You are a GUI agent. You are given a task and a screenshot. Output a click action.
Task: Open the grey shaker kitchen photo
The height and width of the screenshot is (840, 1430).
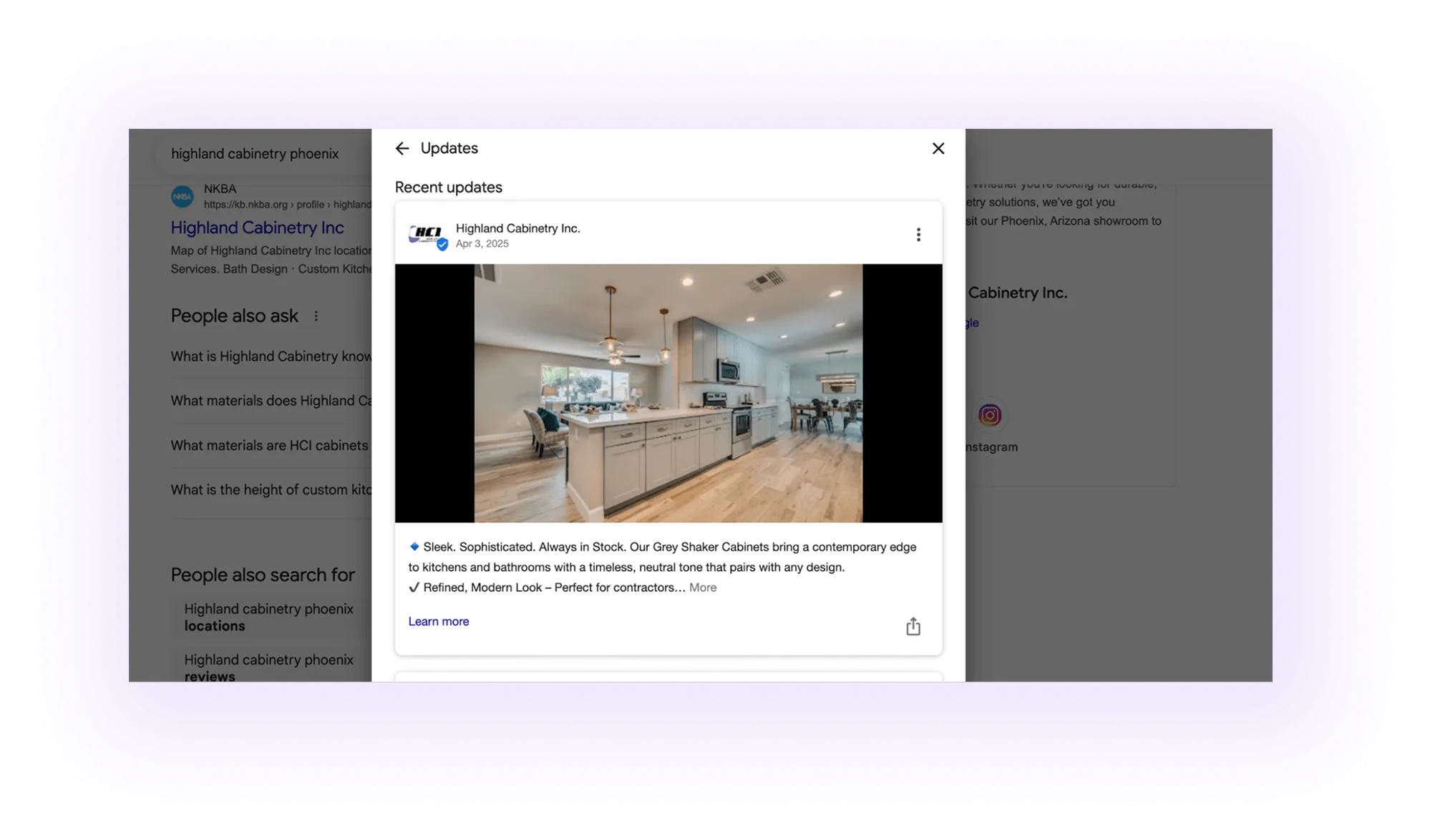(x=668, y=393)
